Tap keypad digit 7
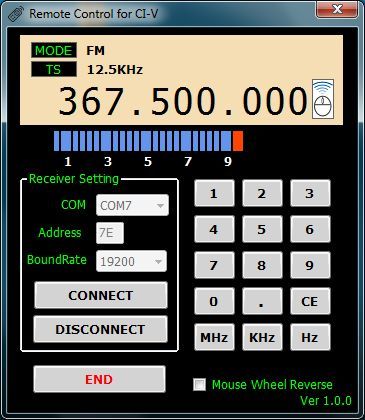 pos(214,265)
